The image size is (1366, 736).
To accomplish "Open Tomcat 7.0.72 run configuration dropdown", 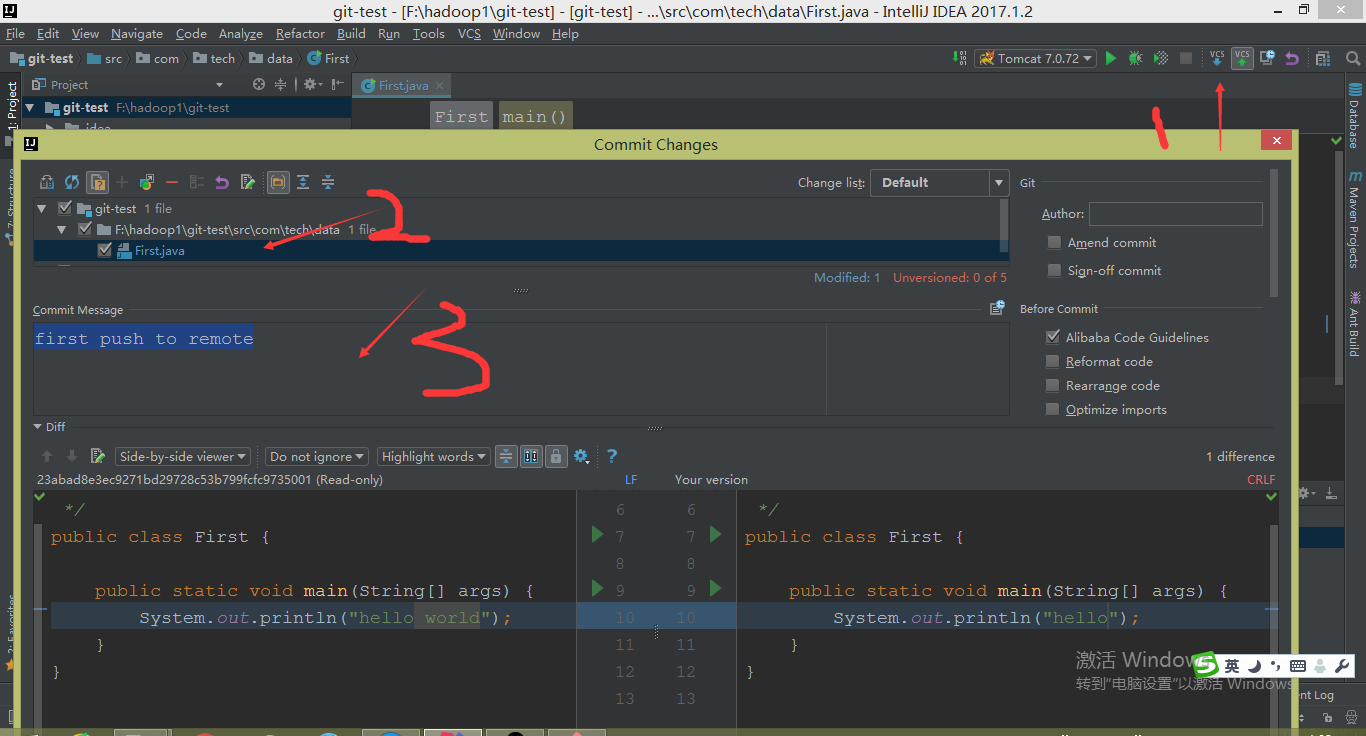I will [1035, 59].
